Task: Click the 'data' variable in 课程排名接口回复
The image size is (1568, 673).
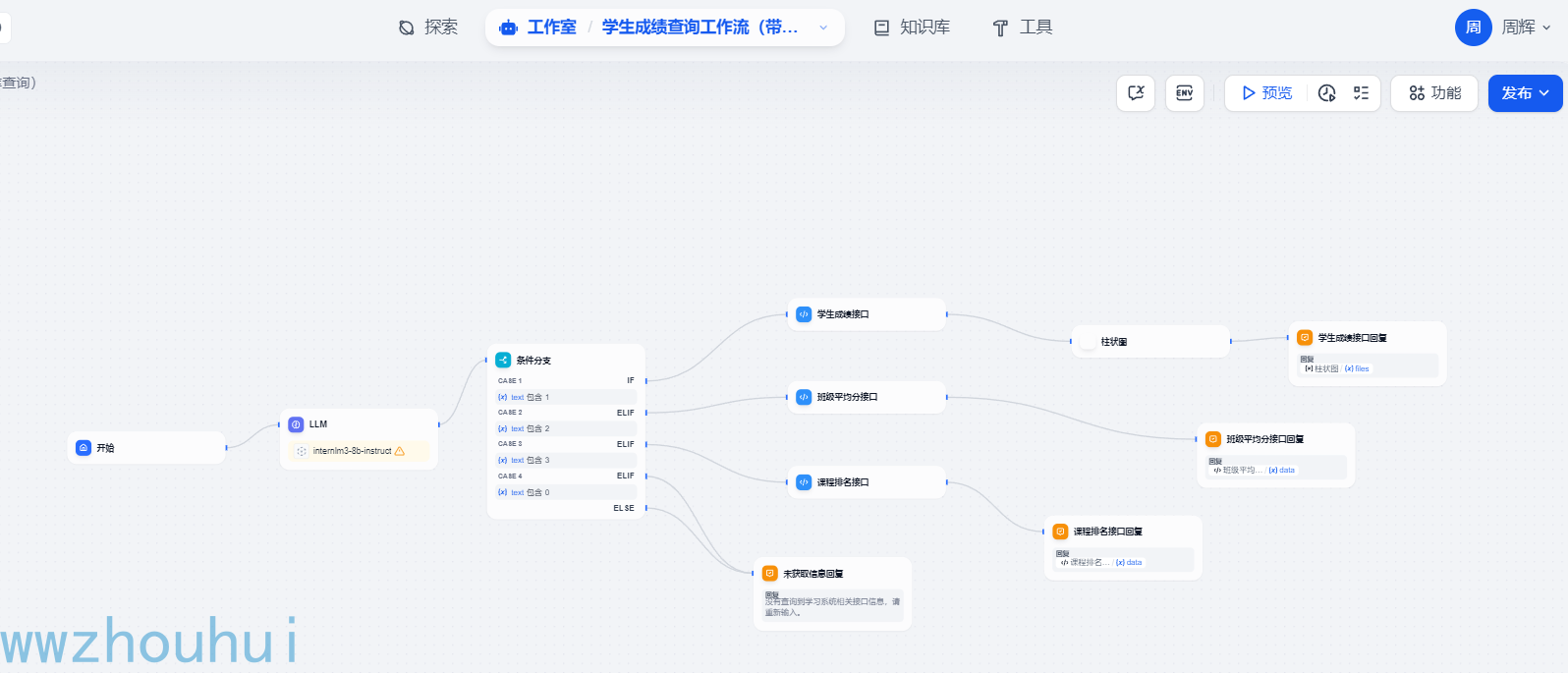Action: (x=1129, y=563)
